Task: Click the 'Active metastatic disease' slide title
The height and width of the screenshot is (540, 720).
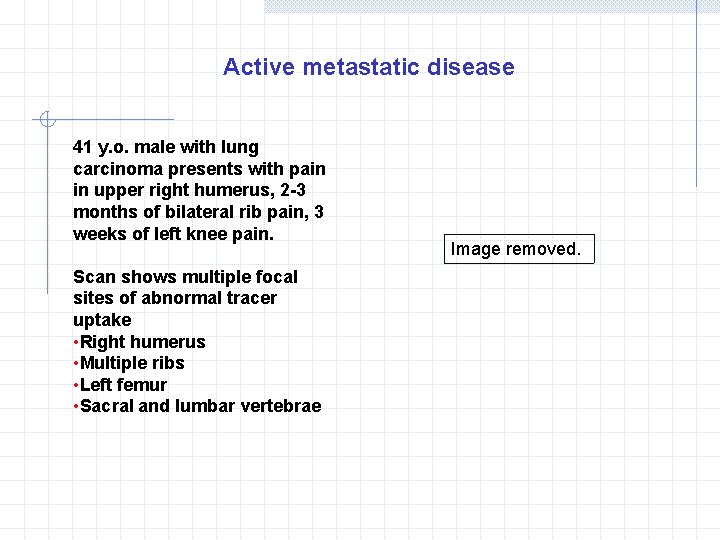Action: [369, 67]
